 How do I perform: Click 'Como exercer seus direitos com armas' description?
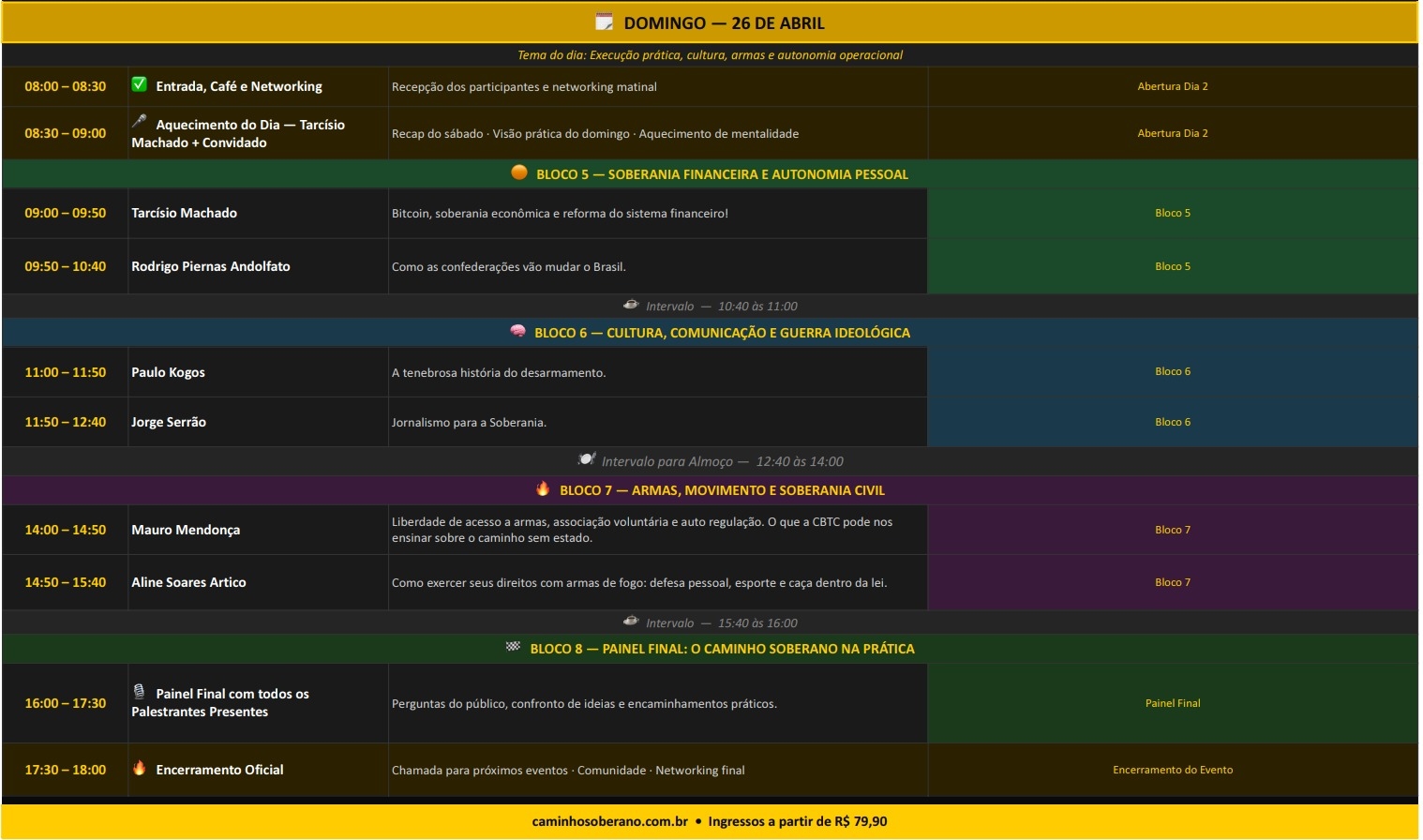(639, 583)
